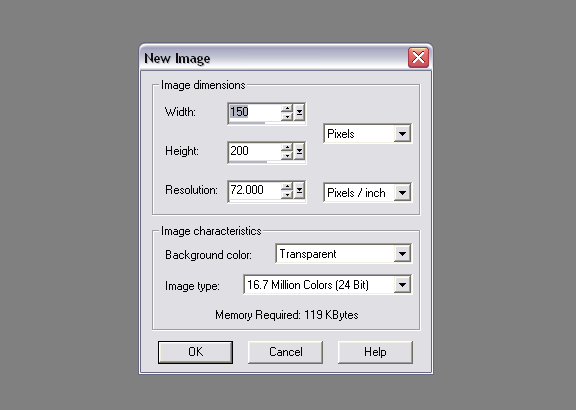Confirm with the OK button
576x410 pixels.
195,352
